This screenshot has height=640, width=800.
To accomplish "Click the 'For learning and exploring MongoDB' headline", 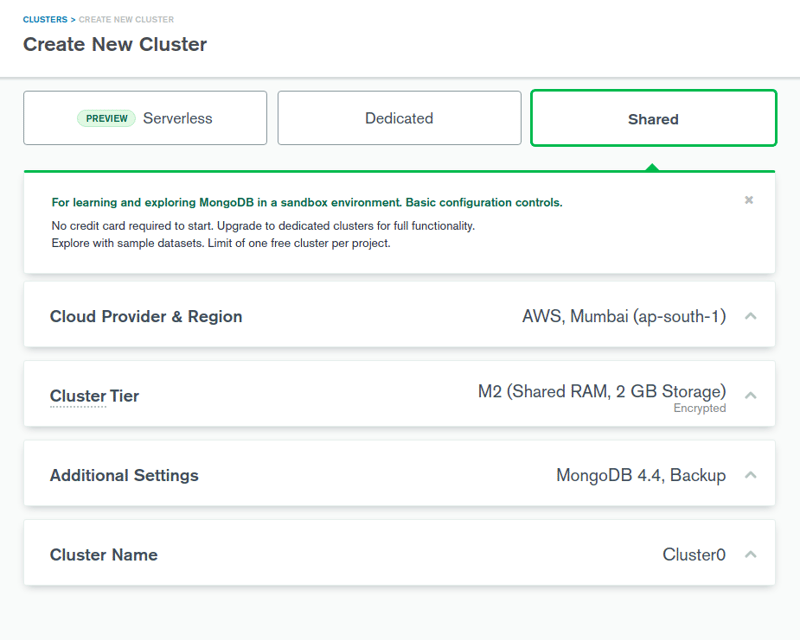I will point(307,203).
